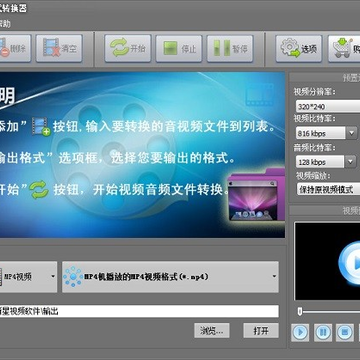Open the MP4视频 format category dropdown
The image size is (360, 360).
coord(28,277)
